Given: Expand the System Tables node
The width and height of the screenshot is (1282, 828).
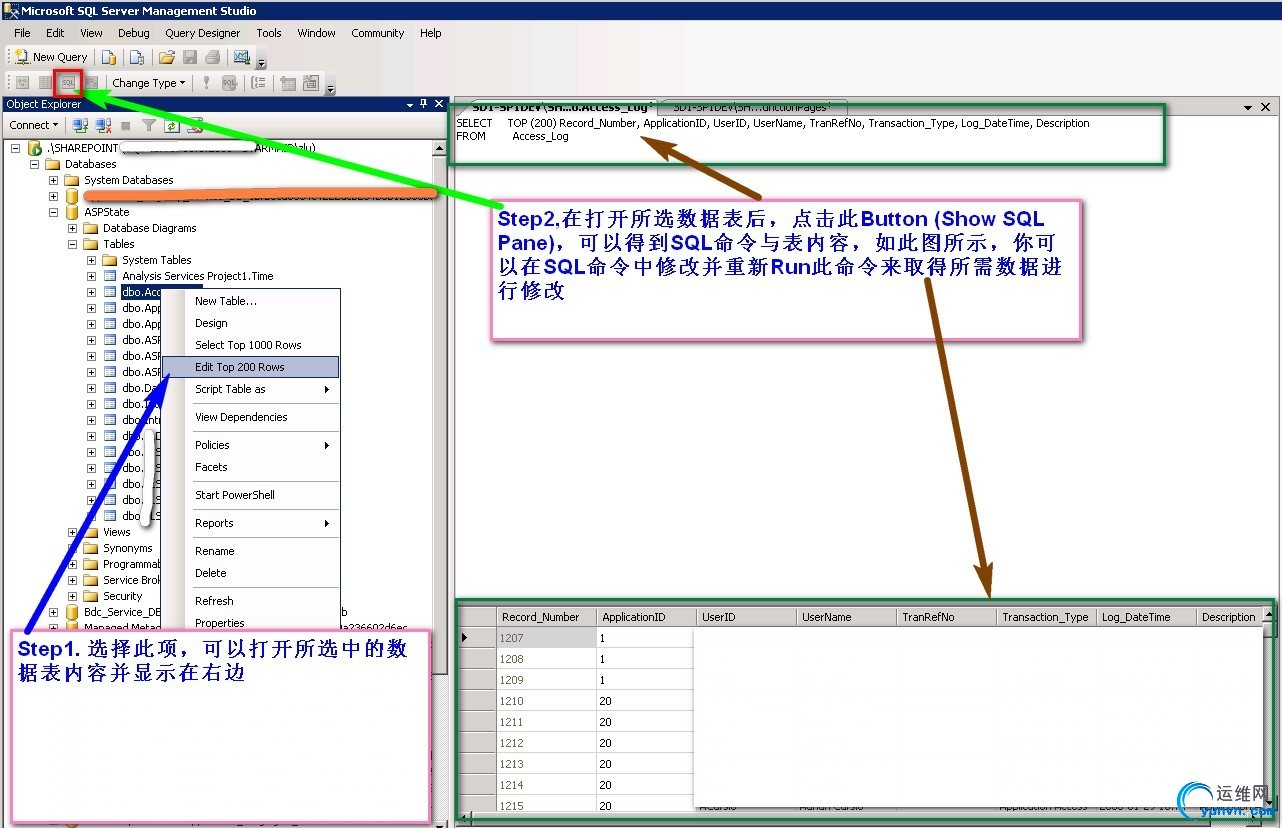Looking at the screenshot, I should point(91,260).
